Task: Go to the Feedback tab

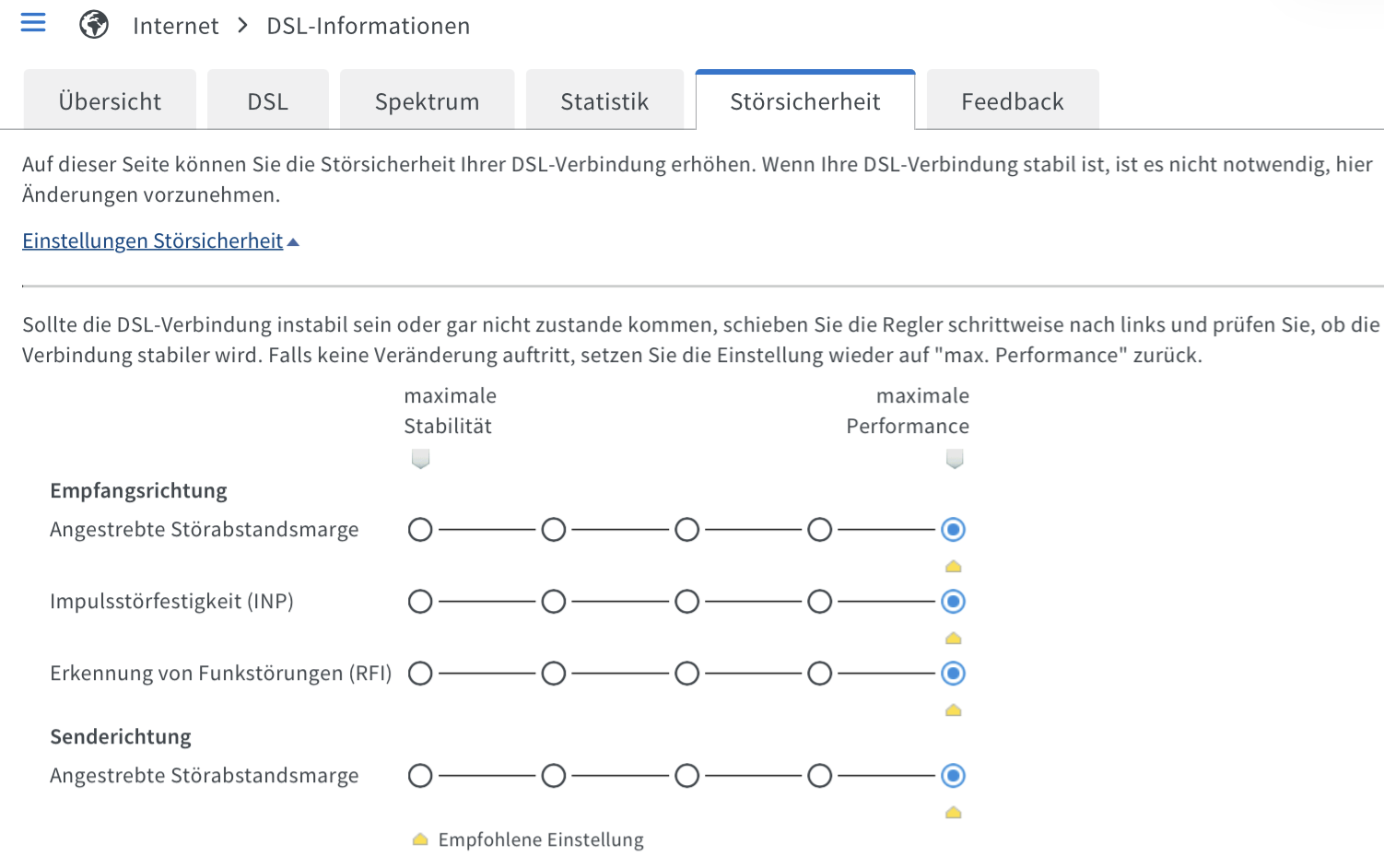Action: click(1013, 100)
